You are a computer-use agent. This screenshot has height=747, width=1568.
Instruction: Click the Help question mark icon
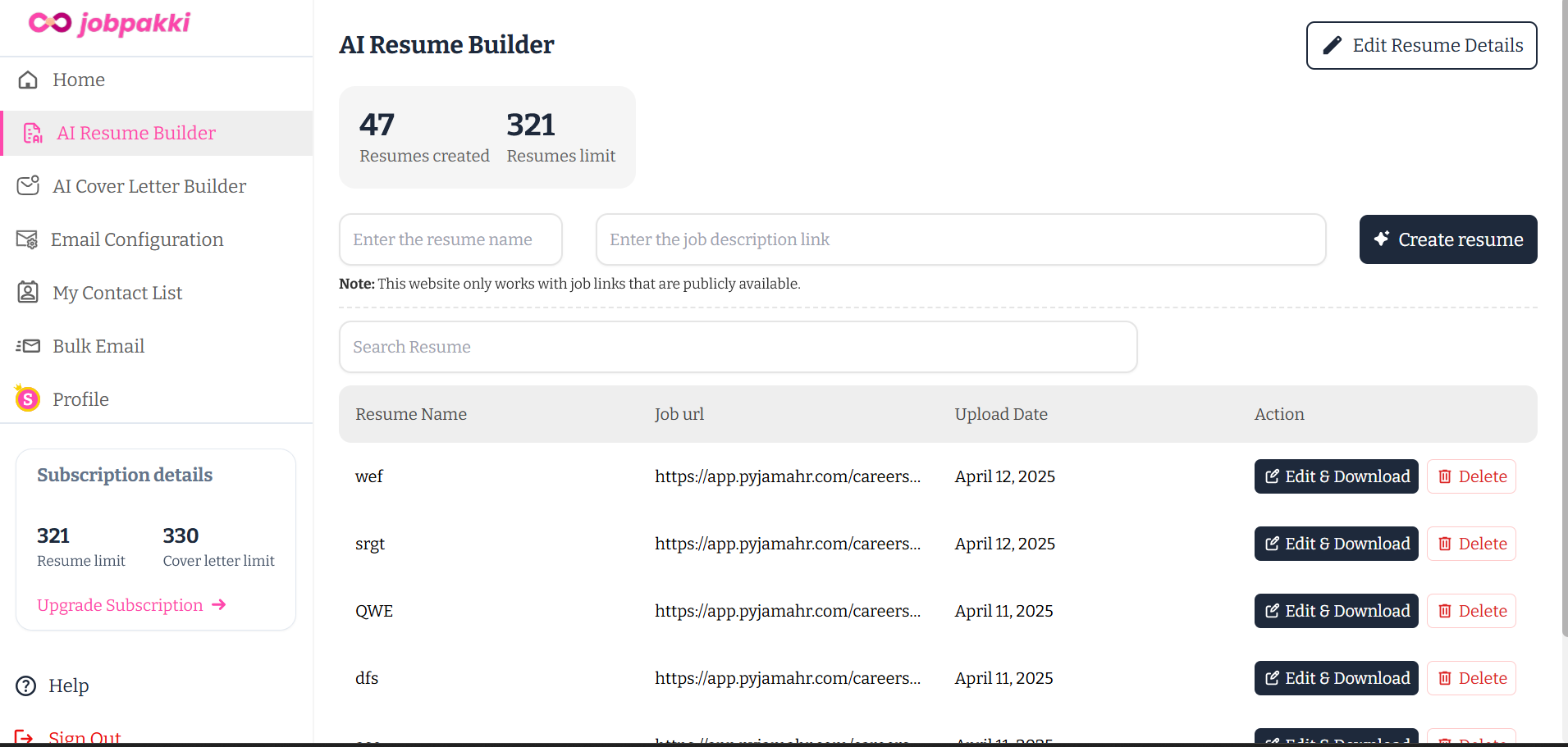tap(26, 686)
